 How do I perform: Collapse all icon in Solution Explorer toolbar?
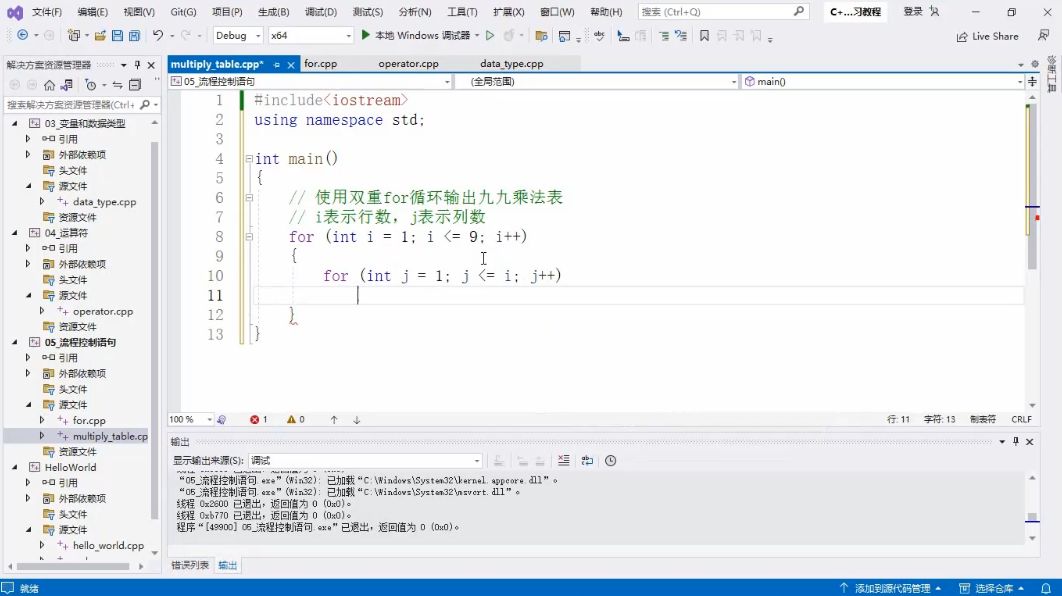pos(135,85)
